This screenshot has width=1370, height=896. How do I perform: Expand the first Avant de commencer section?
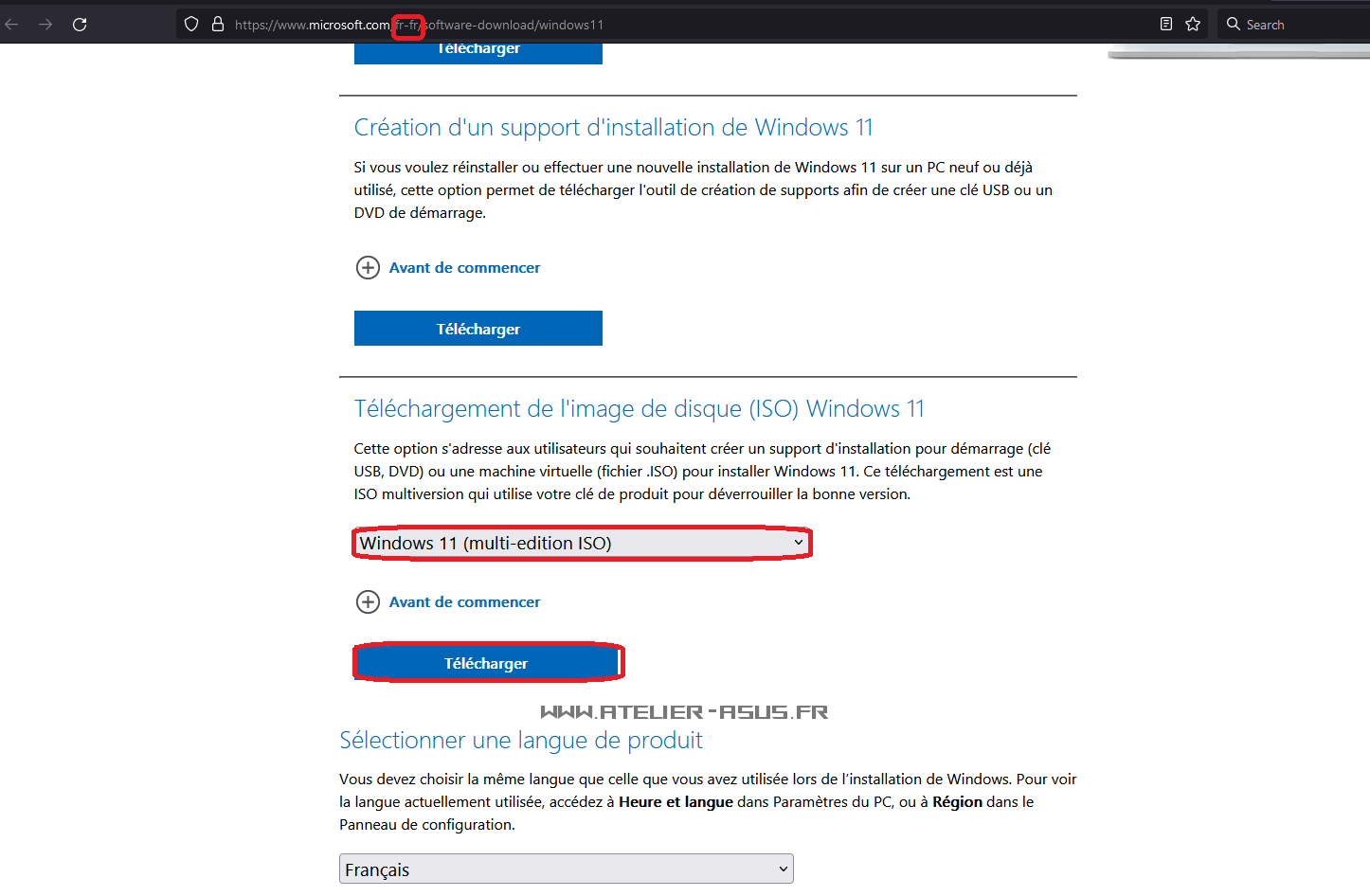click(464, 268)
